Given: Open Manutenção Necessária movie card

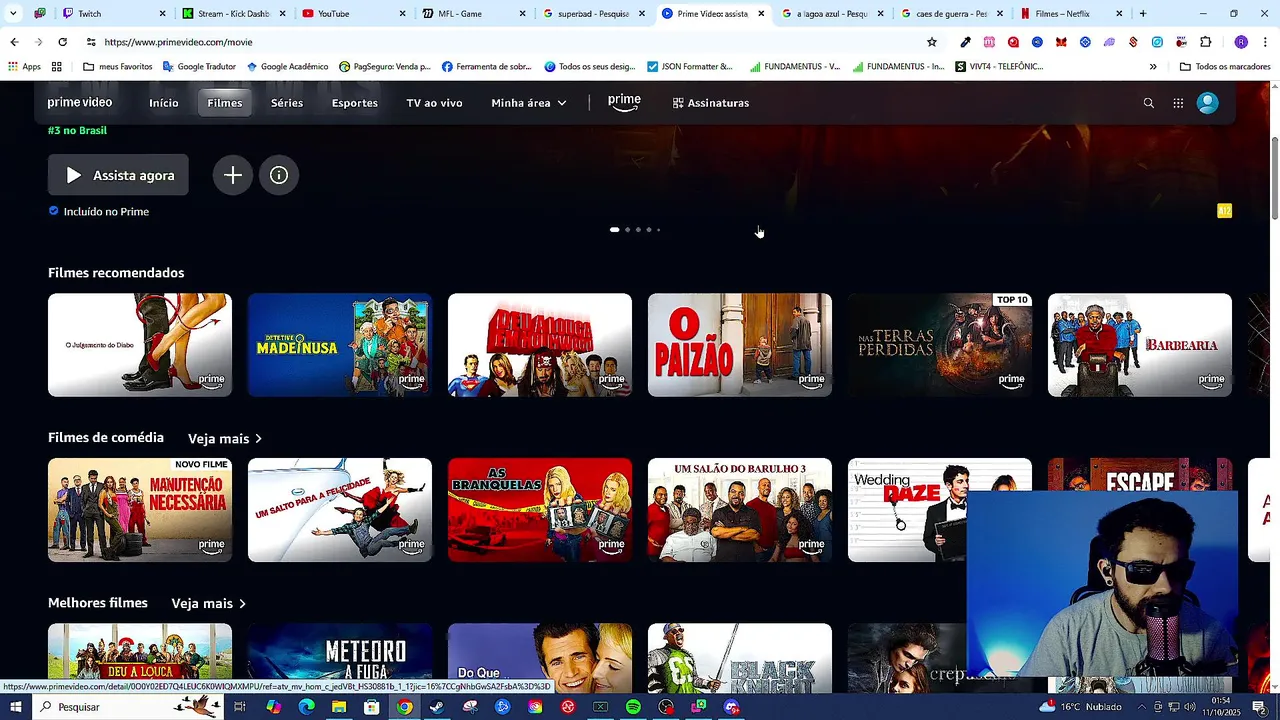Looking at the screenshot, I should (140, 510).
